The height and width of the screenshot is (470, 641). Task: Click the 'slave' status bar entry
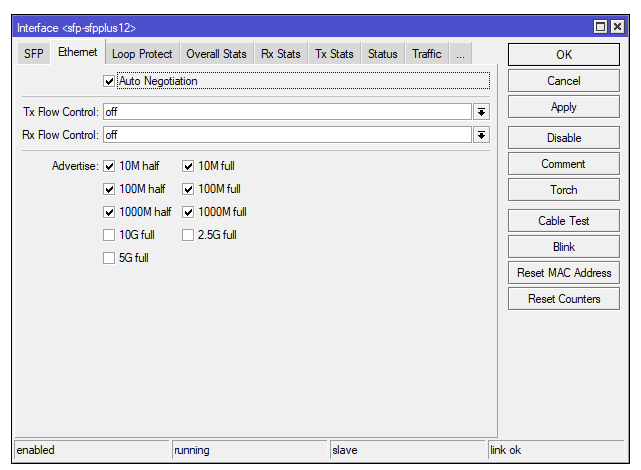[407, 450]
